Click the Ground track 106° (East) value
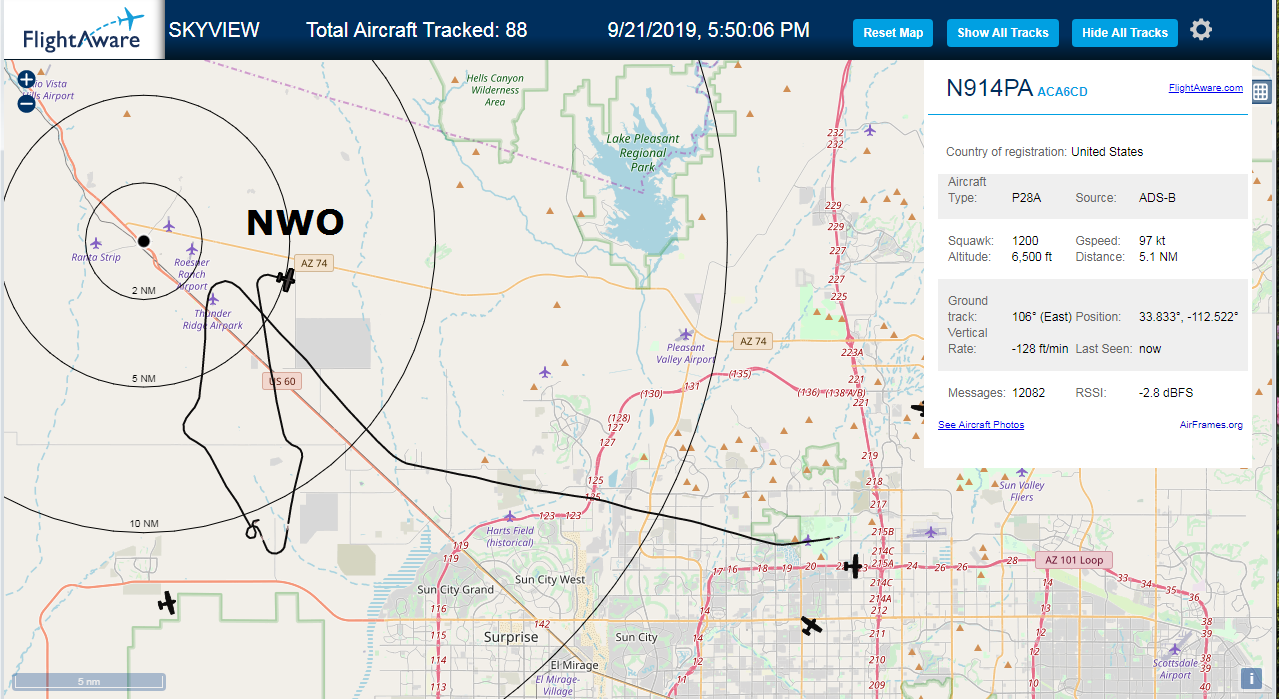The height and width of the screenshot is (699, 1279). (1042, 317)
